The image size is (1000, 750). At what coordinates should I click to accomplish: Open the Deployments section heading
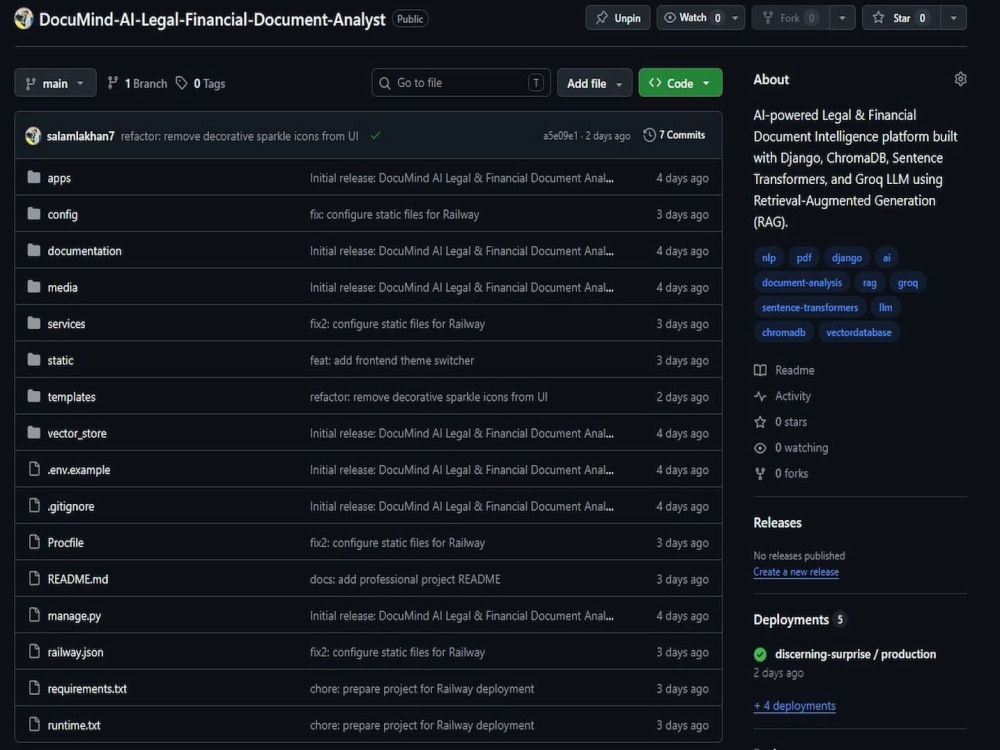(x=791, y=620)
